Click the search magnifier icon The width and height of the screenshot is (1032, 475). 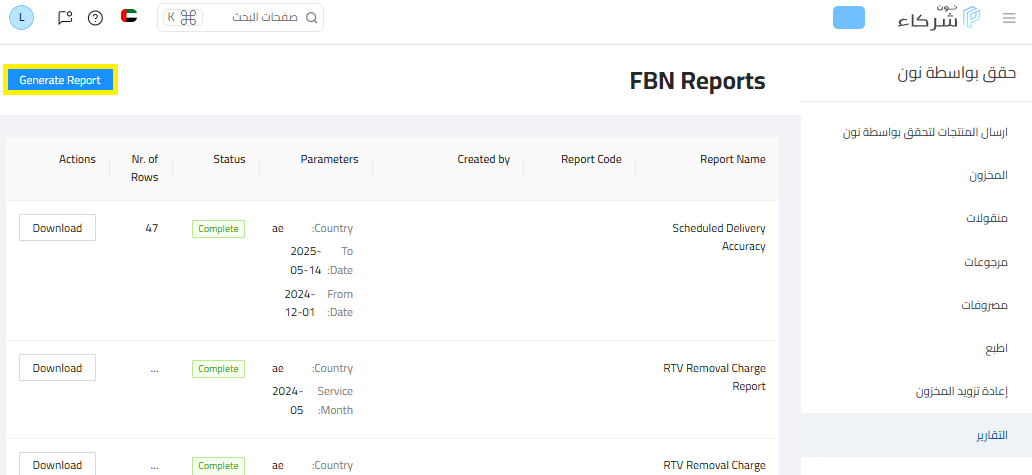pyautogui.click(x=312, y=18)
